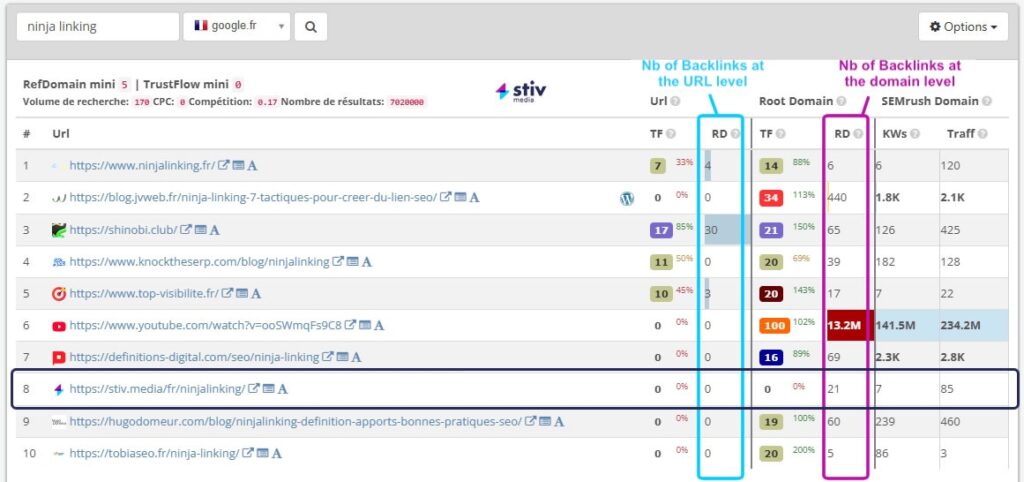Open external link icon for ninjalinking.fr

point(225,166)
